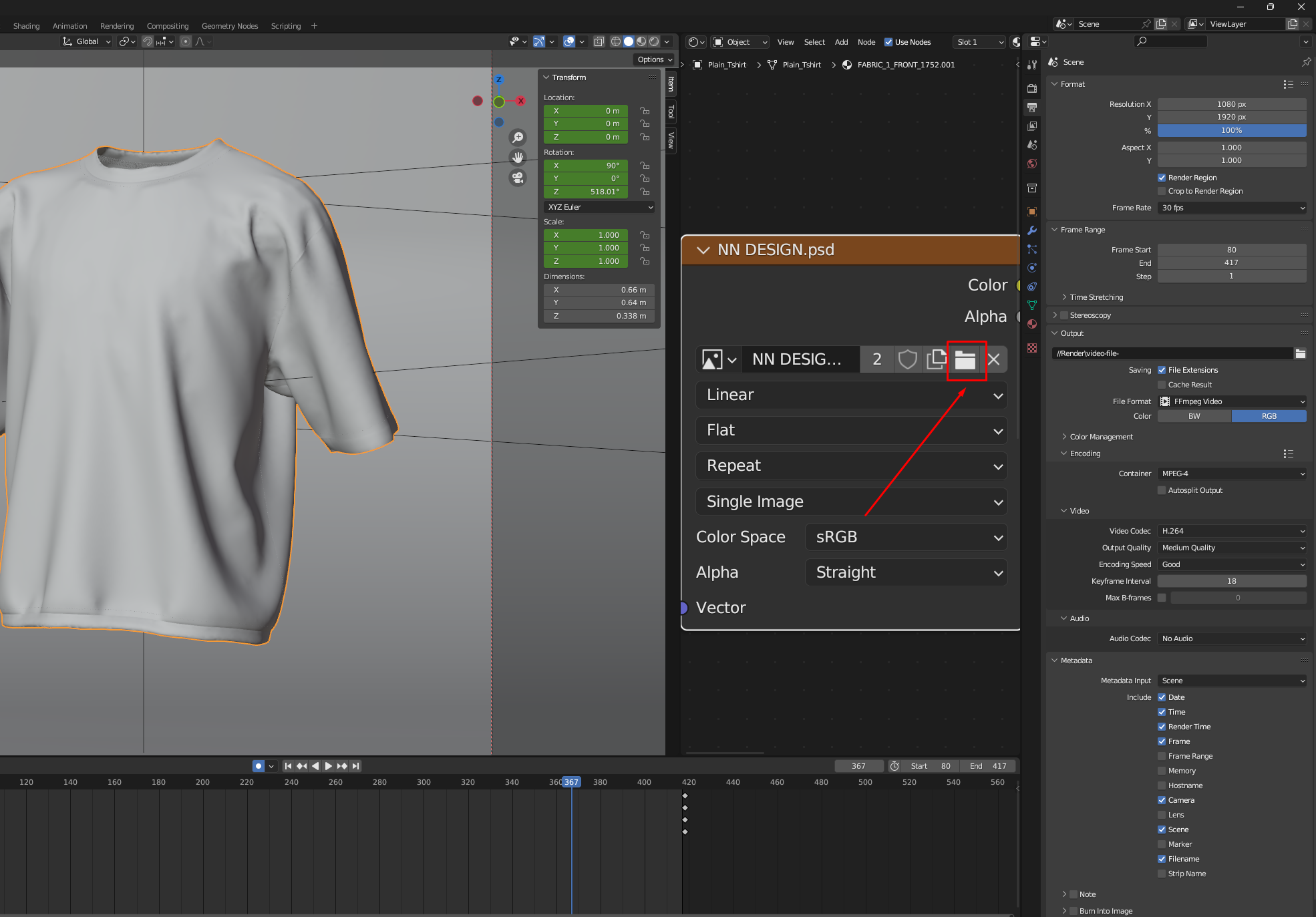Open the Color Space dropdown on the node

click(x=906, y=536)
